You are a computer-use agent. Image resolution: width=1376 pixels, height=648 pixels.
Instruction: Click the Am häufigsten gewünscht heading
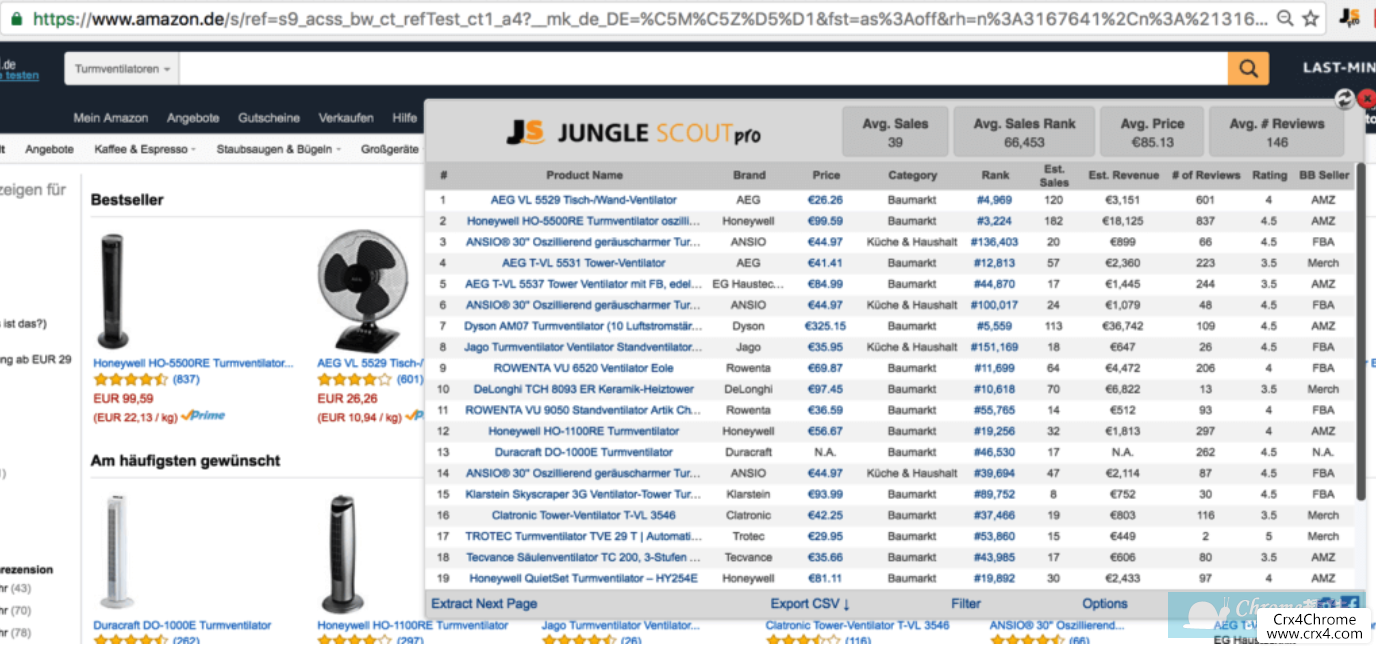point(185,461)
